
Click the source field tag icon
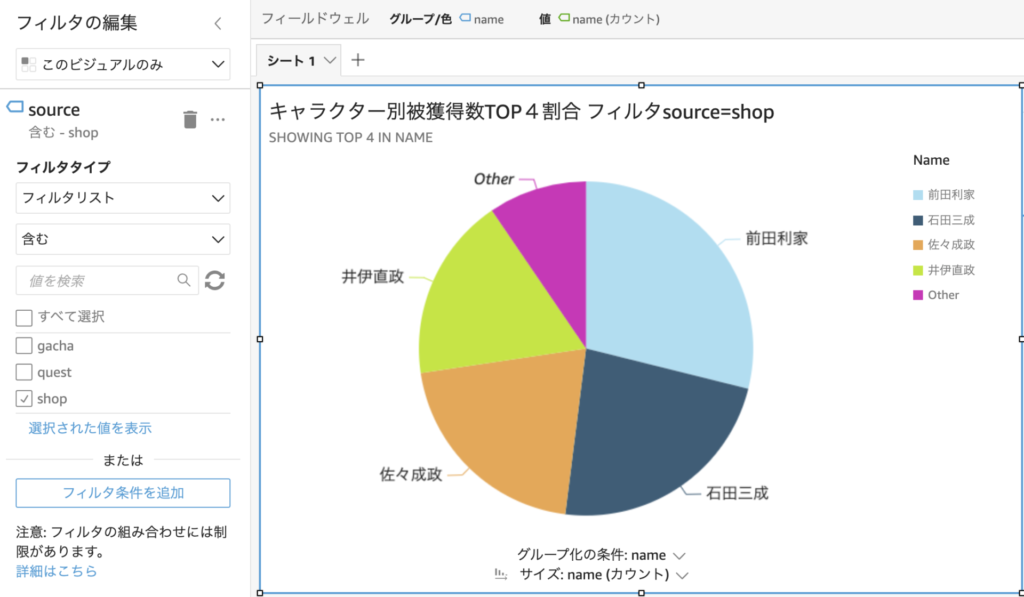15,107
